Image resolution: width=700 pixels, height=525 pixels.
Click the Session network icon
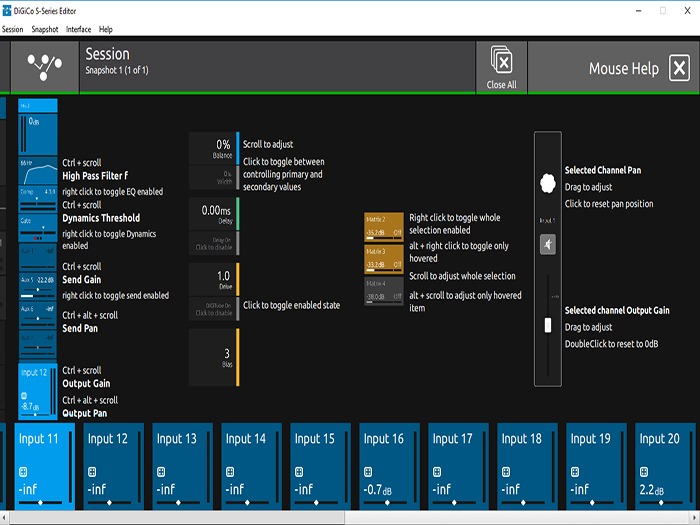click(x=44, y=67)
